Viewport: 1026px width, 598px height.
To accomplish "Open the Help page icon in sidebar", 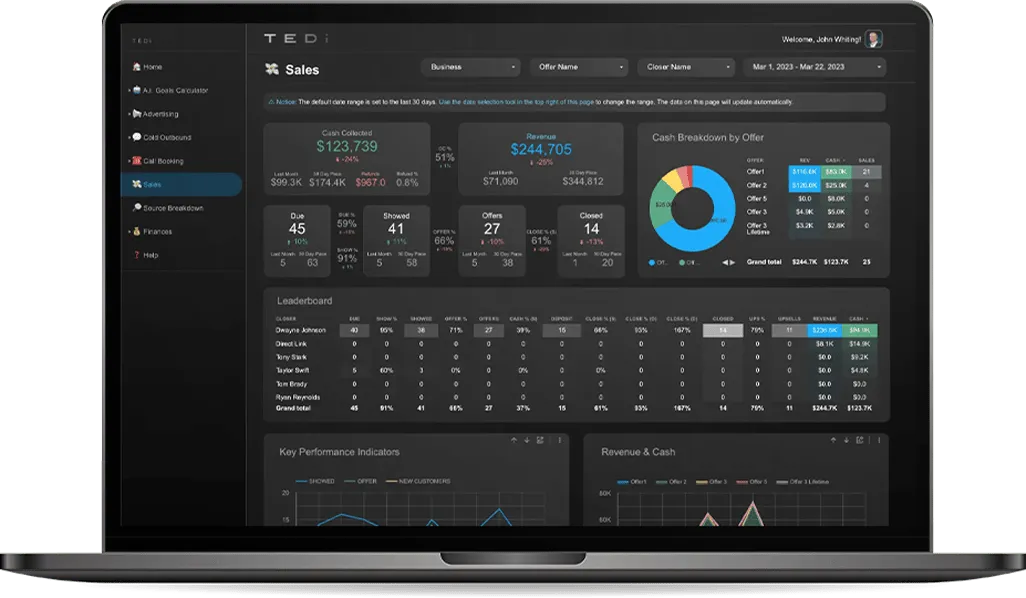I will tap(137, 255).
